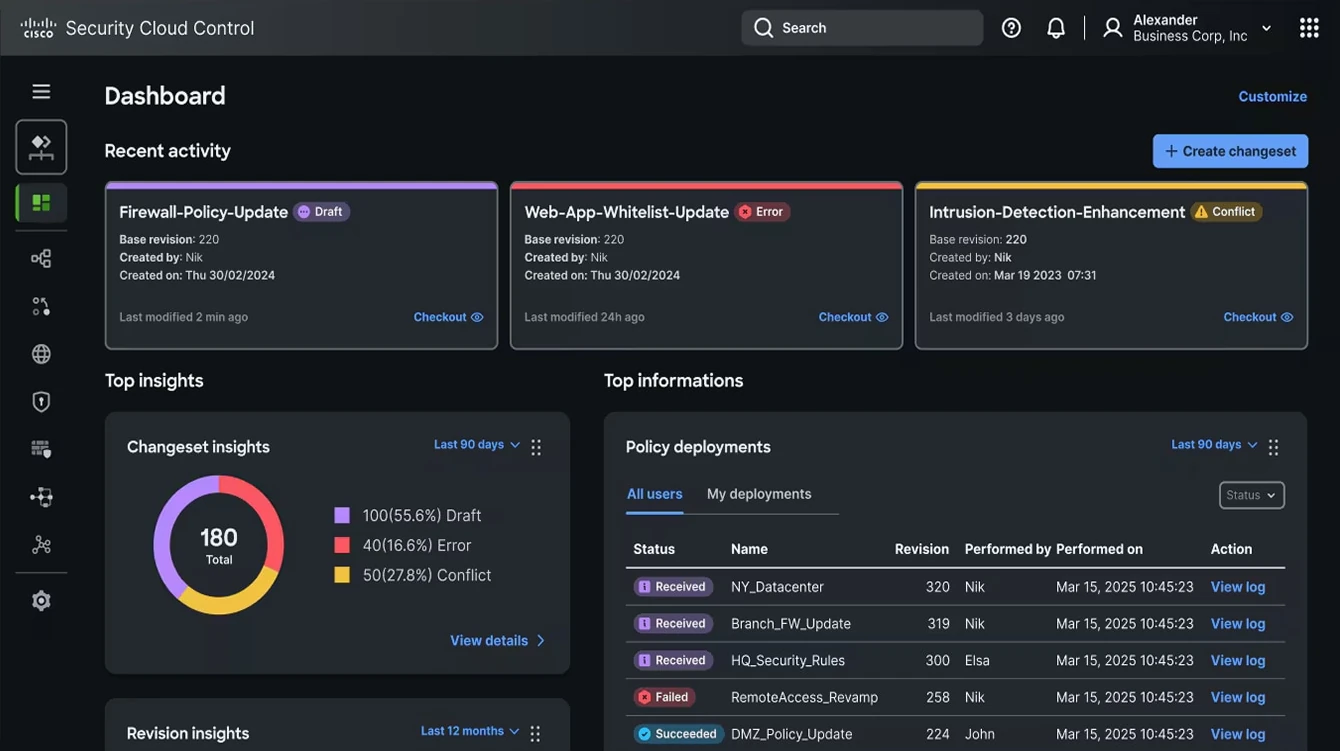
Task: Switch to the My deployments tab
Action: tap(759, 494)
